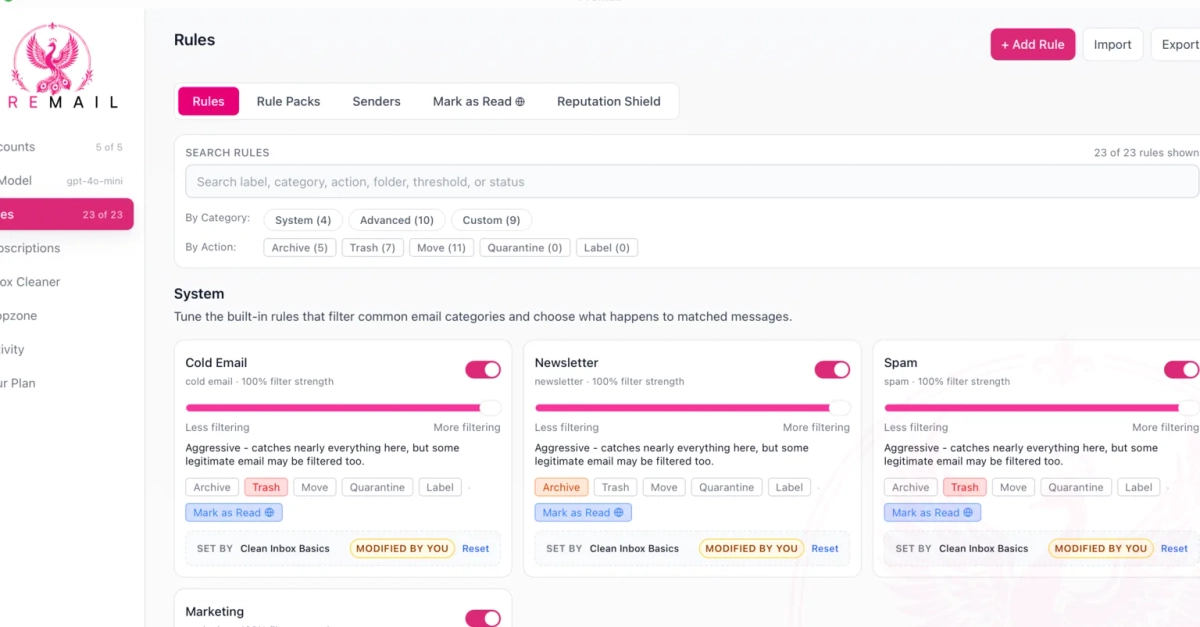Choose Quarantine for the Cold Email rule
Screen dimensions: 1200x627
click(x=377, y=488)
